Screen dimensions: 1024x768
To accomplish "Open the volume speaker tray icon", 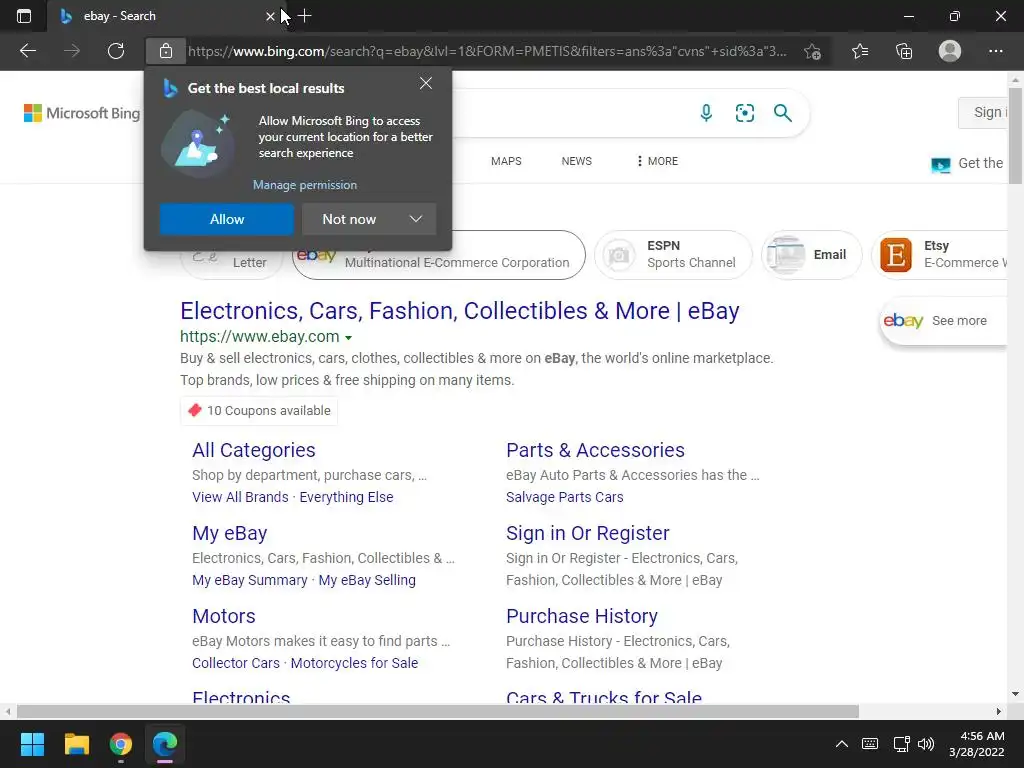I will (925, 744).
